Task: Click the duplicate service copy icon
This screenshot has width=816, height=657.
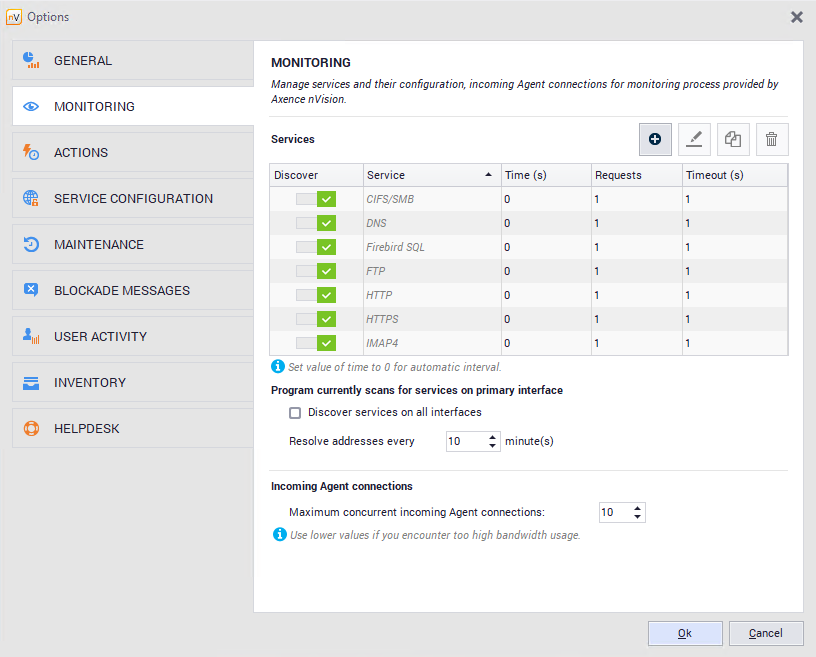Action: pyautogui.click(x=733, y=140)
